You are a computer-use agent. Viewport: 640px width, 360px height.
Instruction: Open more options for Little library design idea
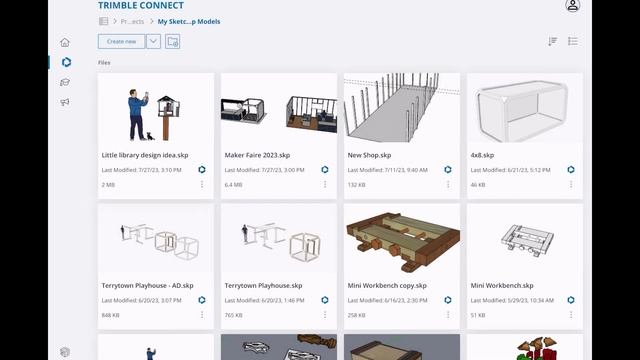pyautogui.click(x=202, y=184)
